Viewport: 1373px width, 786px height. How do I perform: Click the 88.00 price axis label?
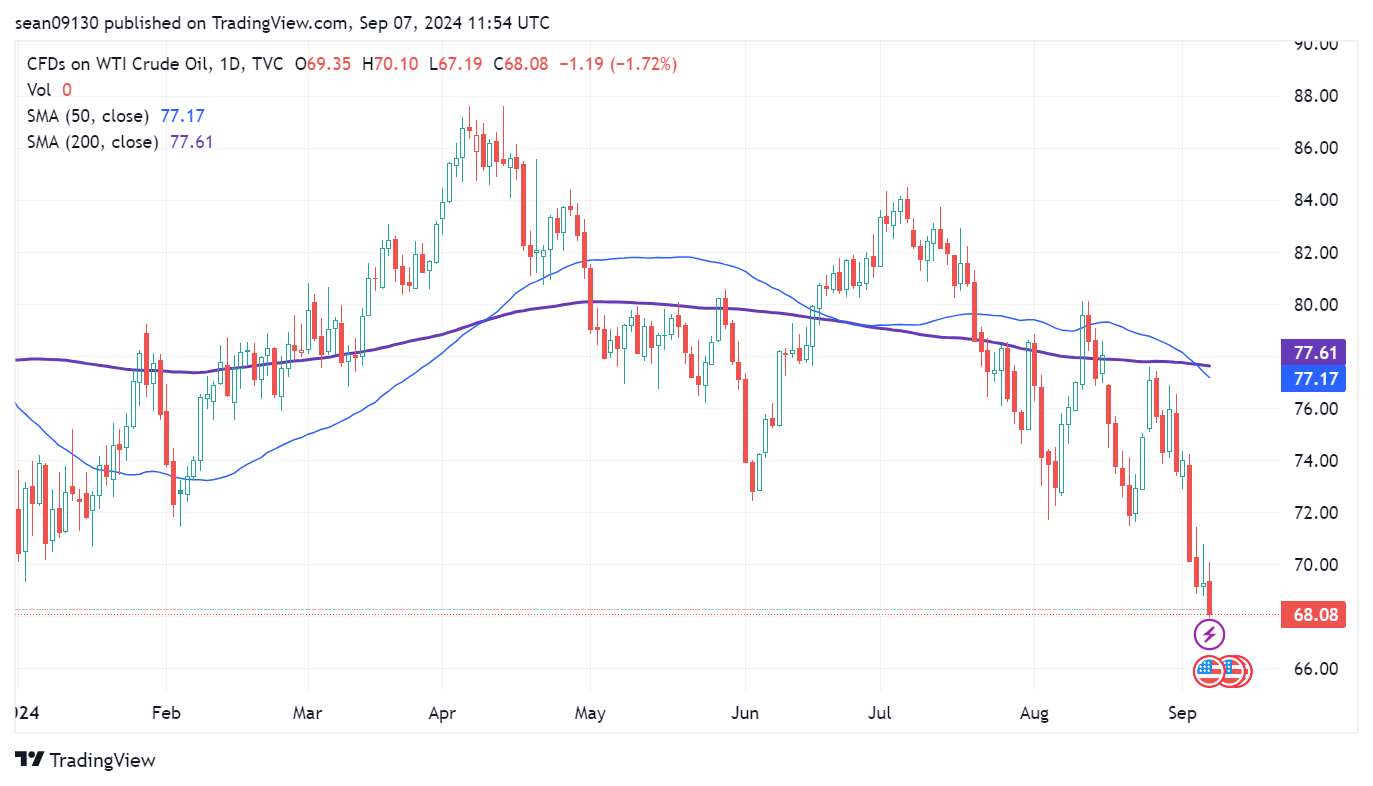pyautogui.click(x=1315, y=96)
